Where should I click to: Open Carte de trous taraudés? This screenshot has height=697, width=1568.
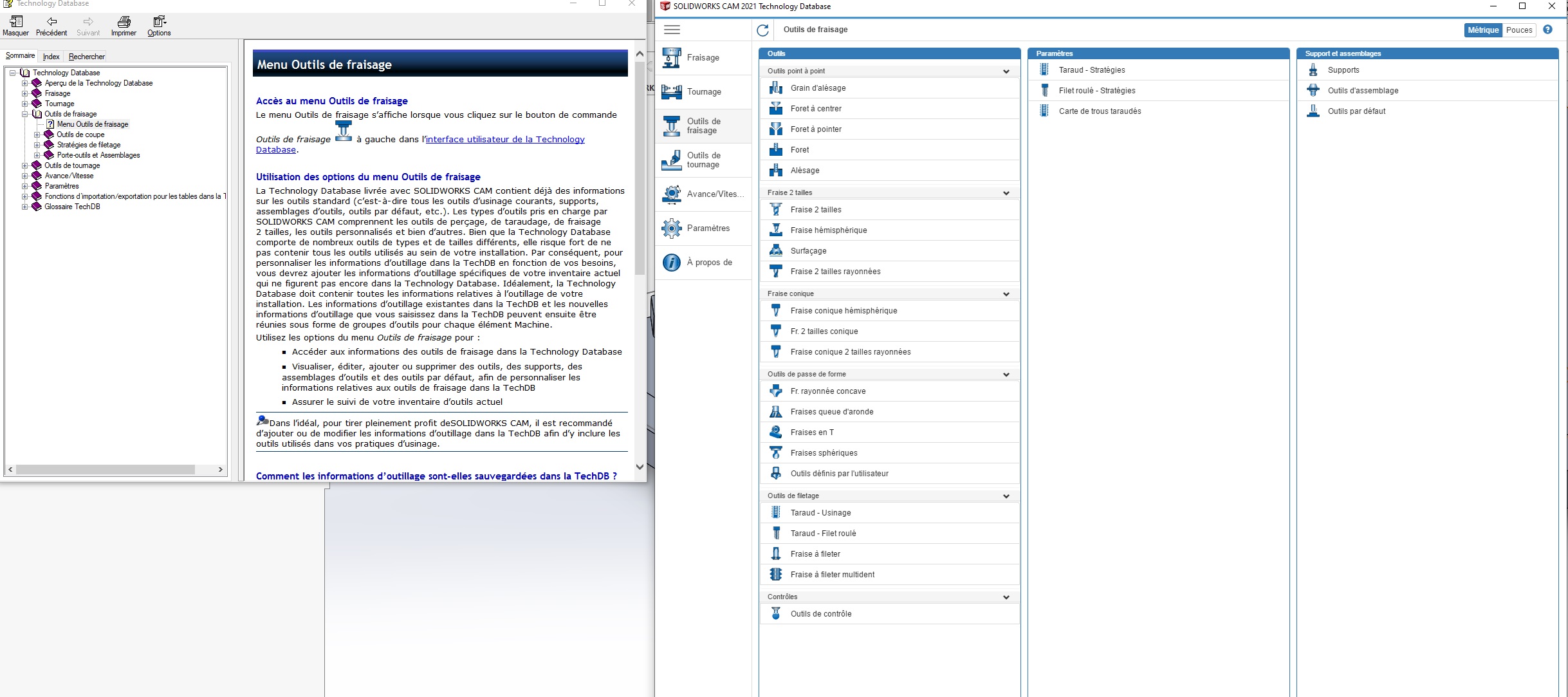[x=1159, y=111]
